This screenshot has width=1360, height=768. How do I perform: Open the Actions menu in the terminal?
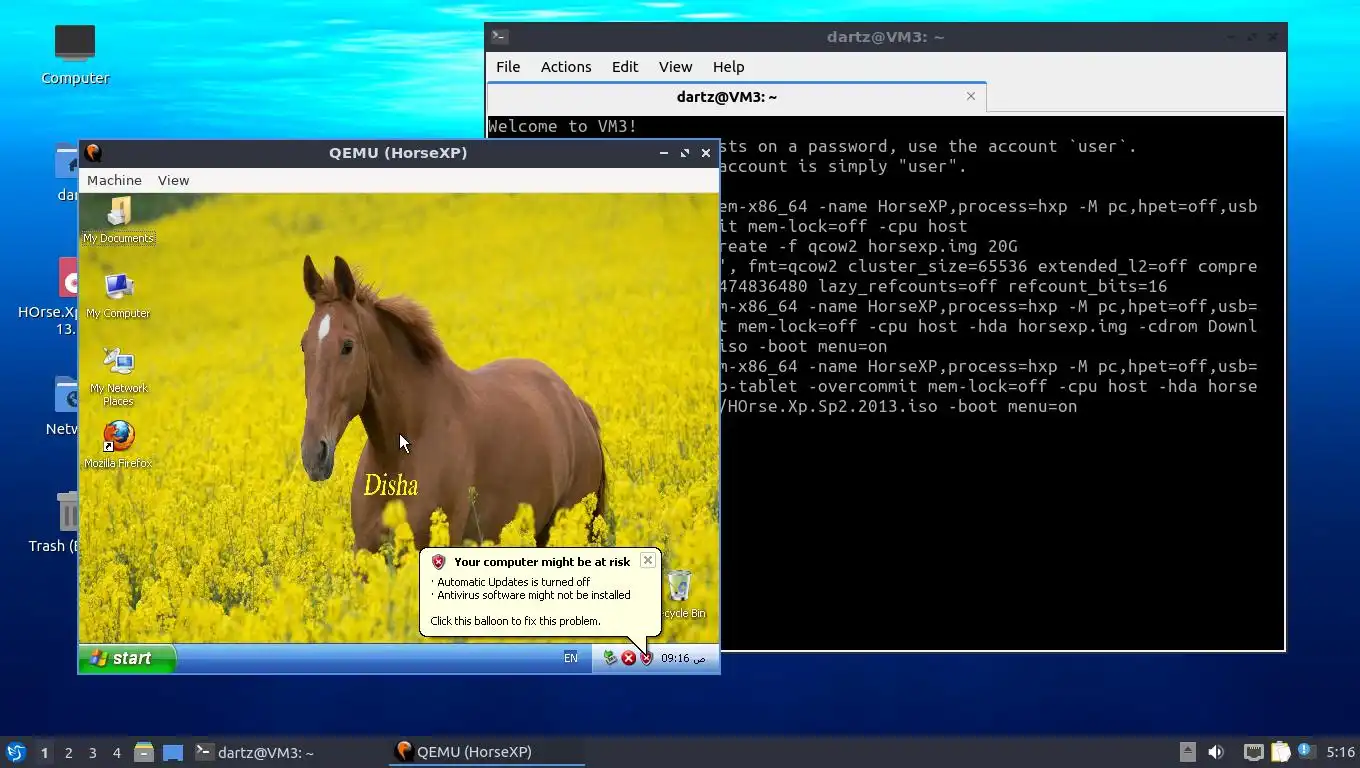coord(566,66)
